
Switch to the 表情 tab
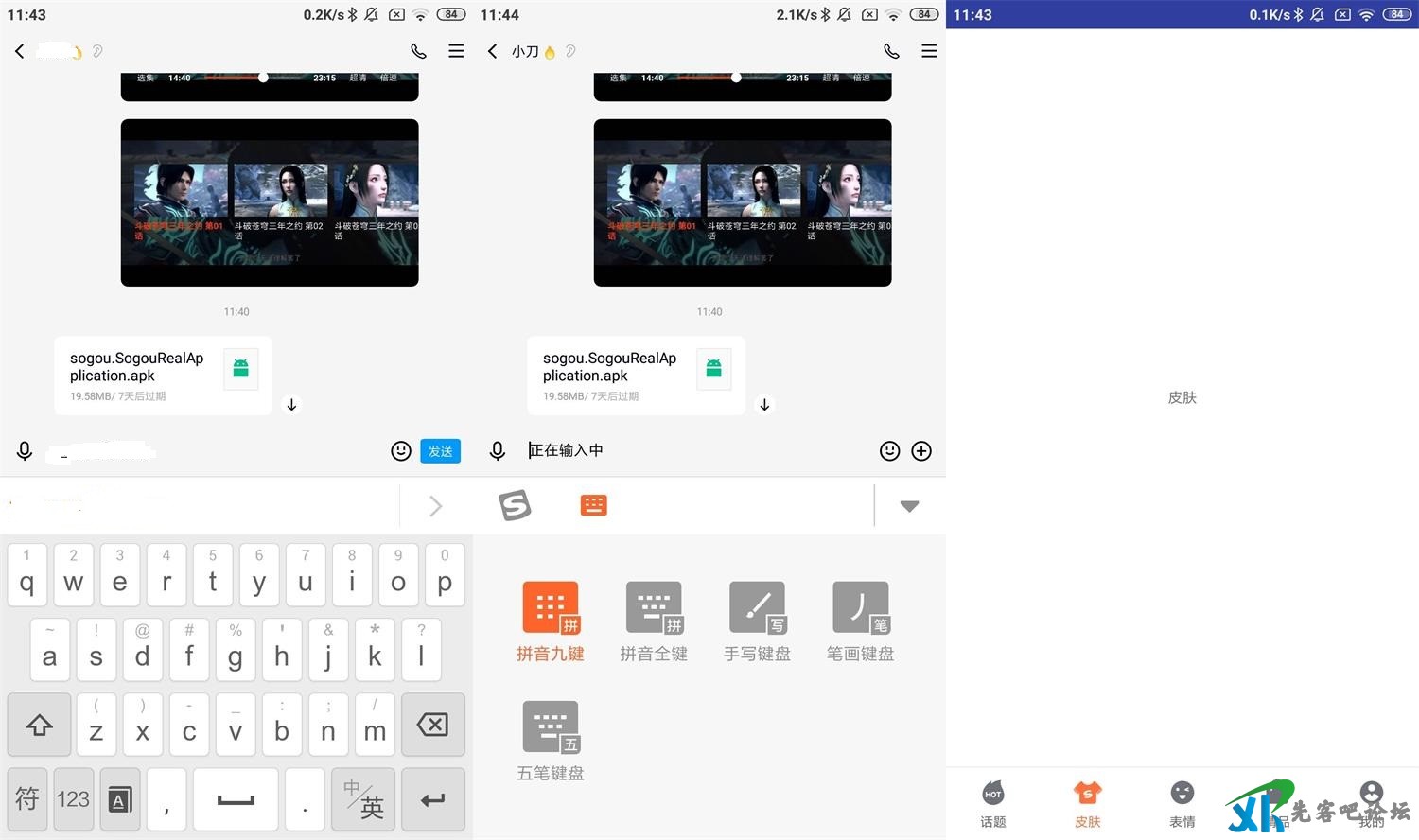[x=1182, y=804]
